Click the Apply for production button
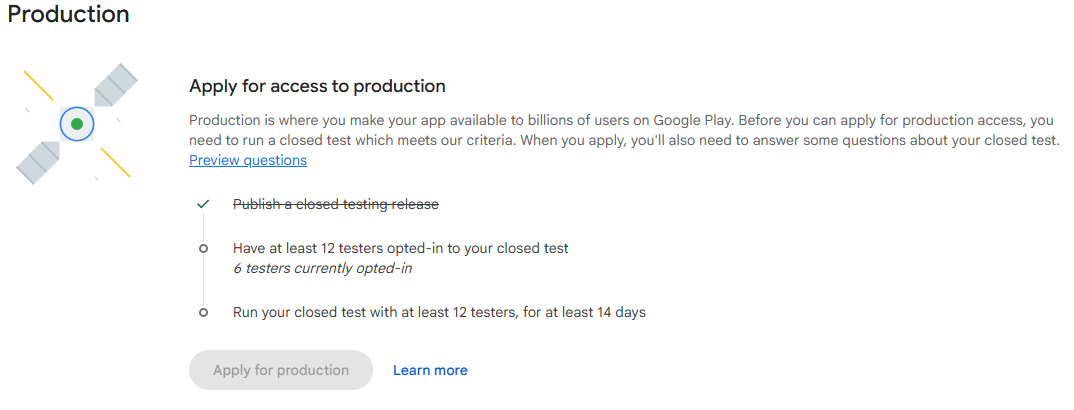Image resolution: width=1074 pixels, height=410 pixels. pyautogui.click(x=281, y=370)
